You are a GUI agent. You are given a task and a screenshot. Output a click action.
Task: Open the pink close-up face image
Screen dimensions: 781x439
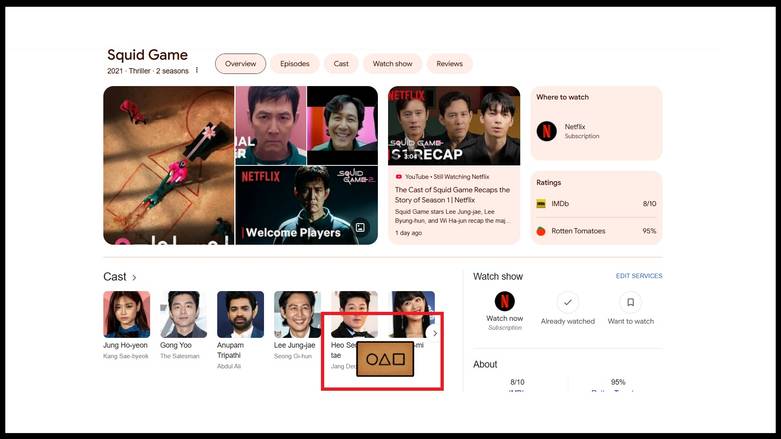coord(271,126)
